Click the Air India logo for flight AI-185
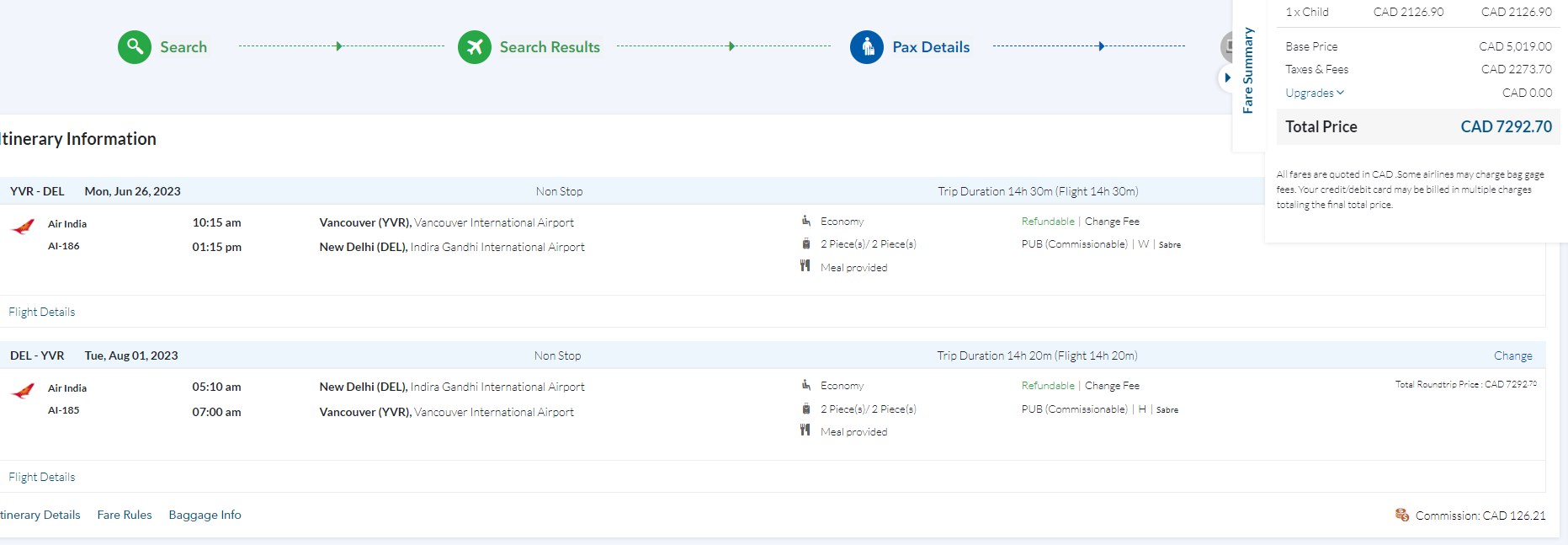This screenshot has width=1568, height=545. tap(24, 391)
